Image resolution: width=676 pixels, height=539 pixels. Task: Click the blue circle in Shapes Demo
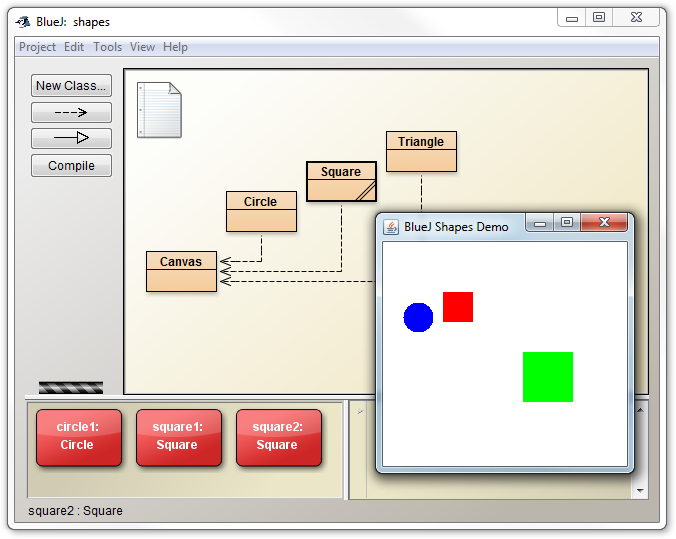click(418, 317)
